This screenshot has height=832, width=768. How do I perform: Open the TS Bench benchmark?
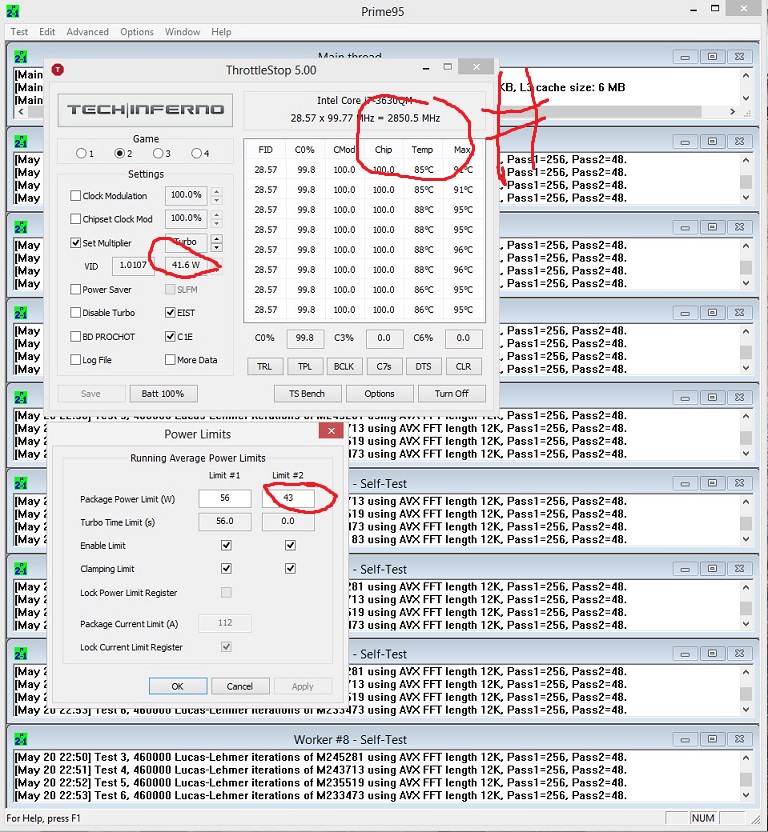pyautogui.click(x=307, y=394)
